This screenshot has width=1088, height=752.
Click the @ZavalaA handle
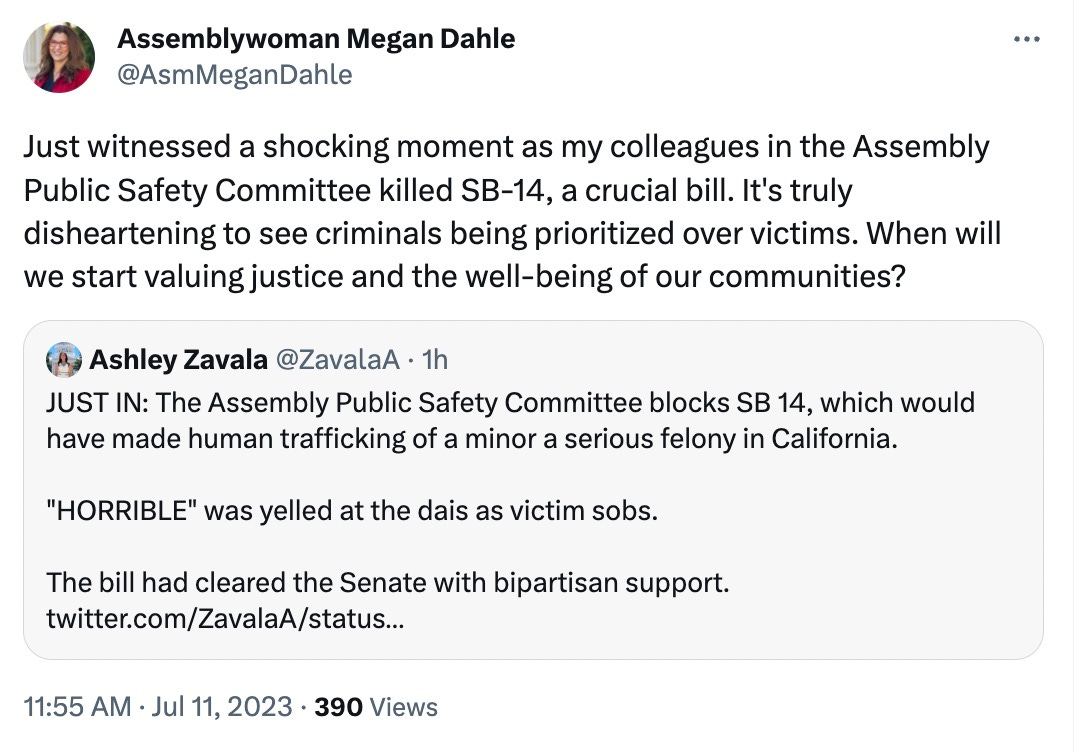[336, 360]
